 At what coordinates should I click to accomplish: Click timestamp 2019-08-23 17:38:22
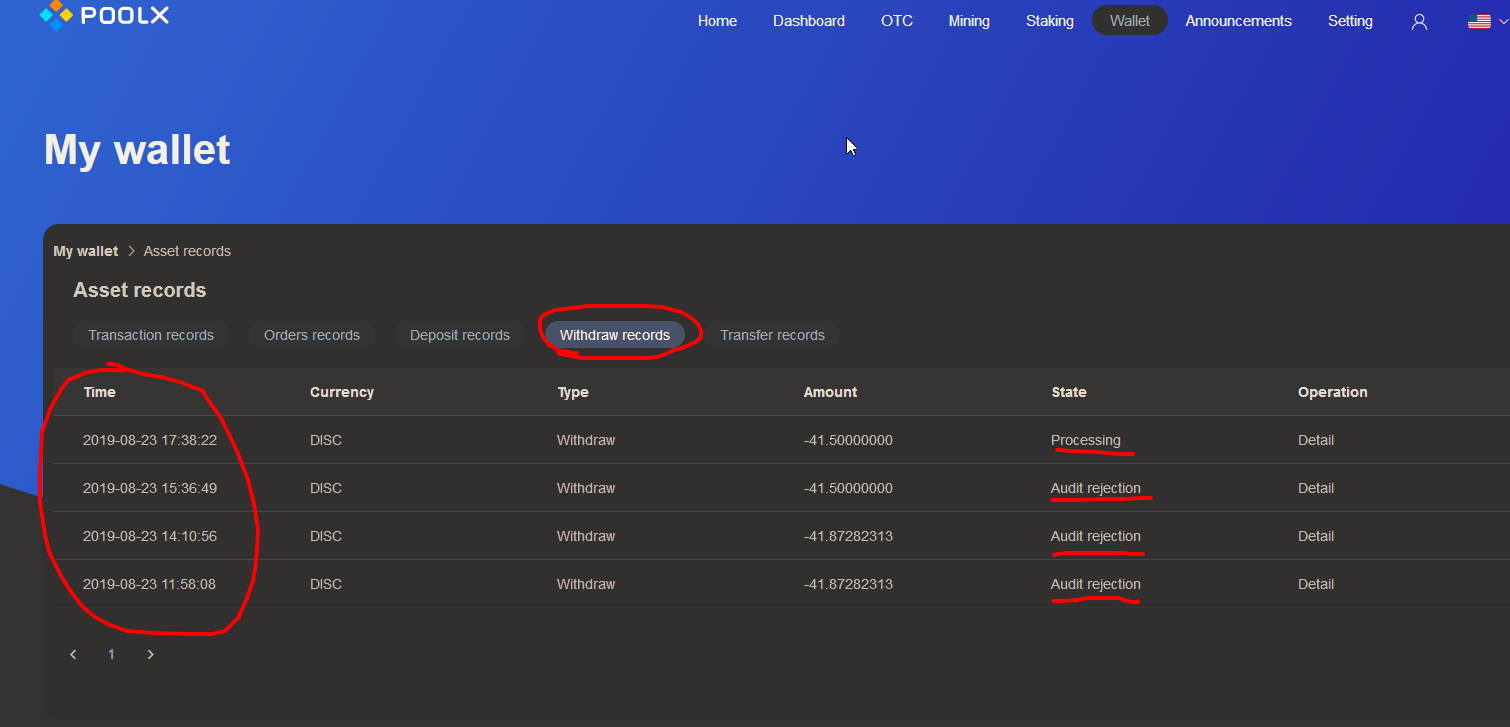pos(150,440)
